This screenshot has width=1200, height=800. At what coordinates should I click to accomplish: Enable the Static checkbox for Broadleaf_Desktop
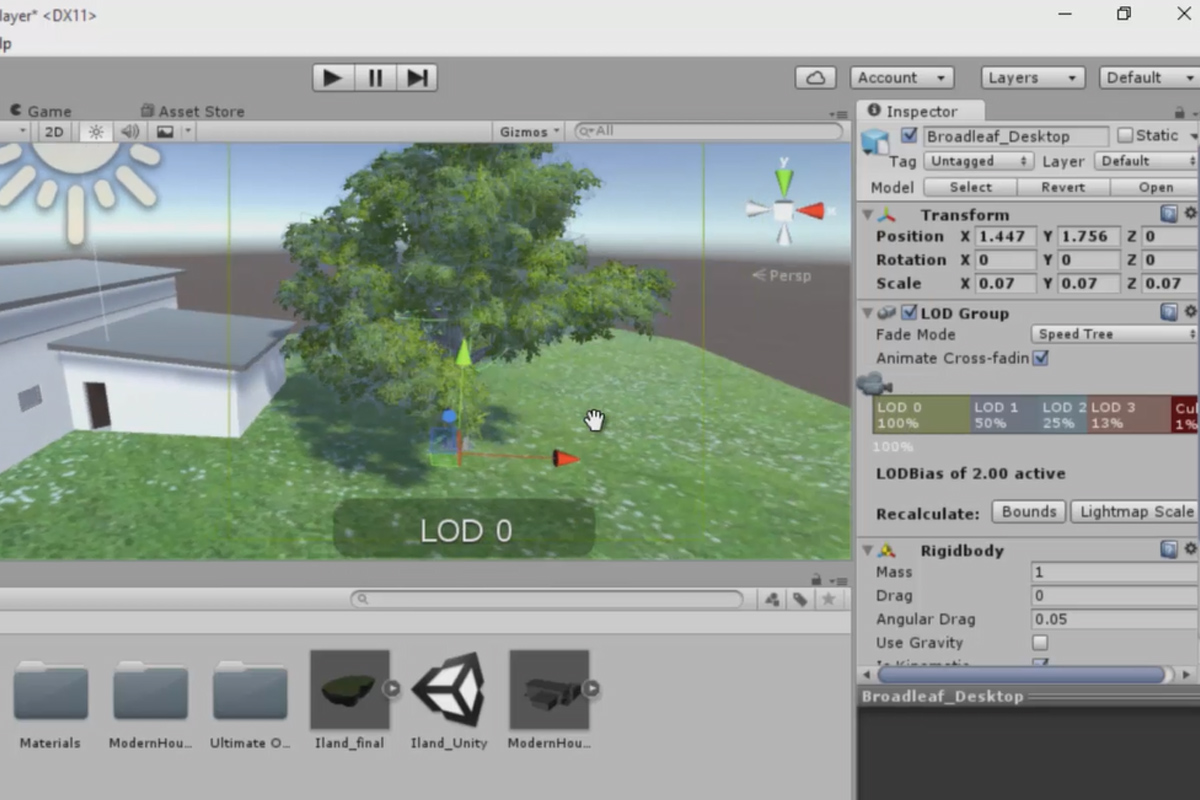pos(1126,135)
